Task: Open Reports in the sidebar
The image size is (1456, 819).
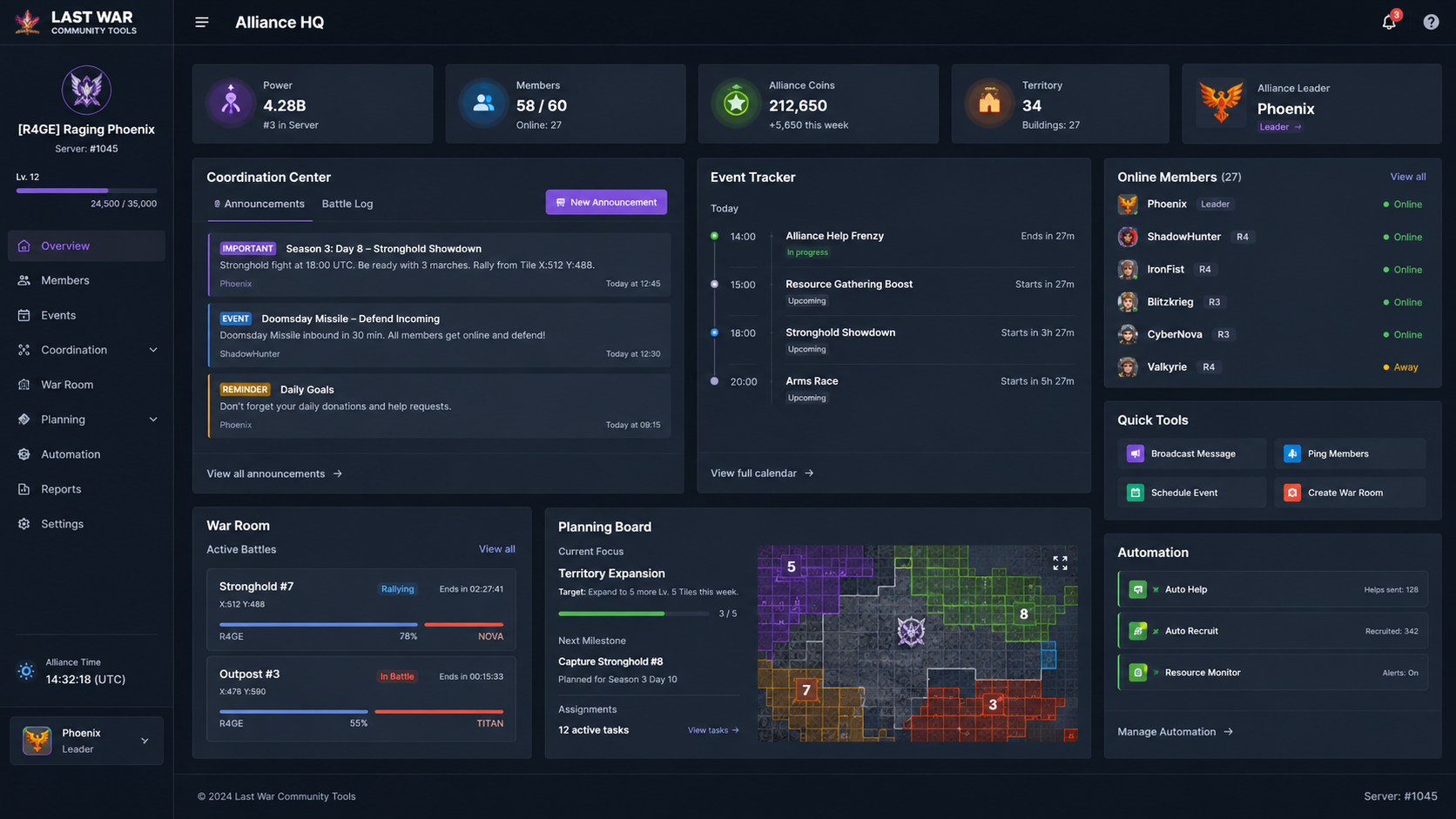Action: coord(86,489)
